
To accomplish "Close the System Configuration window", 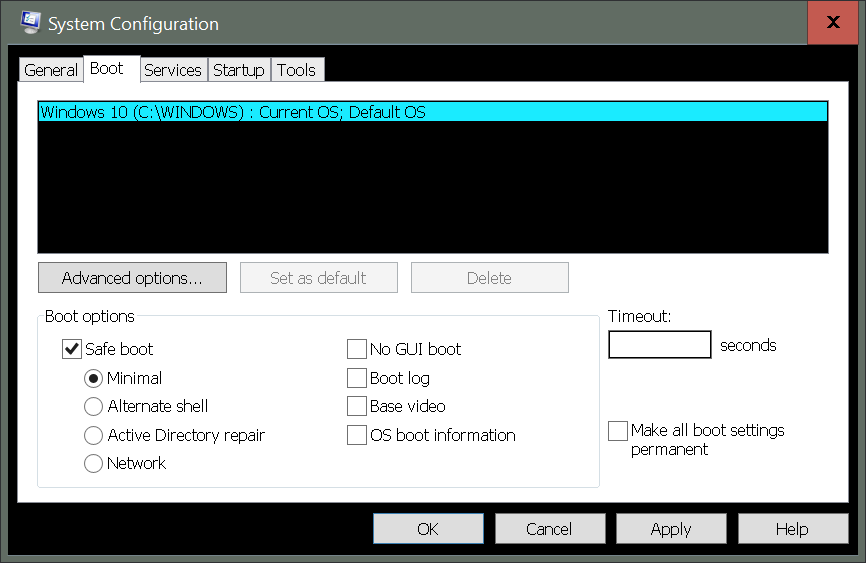I will (x=833, y=22).
